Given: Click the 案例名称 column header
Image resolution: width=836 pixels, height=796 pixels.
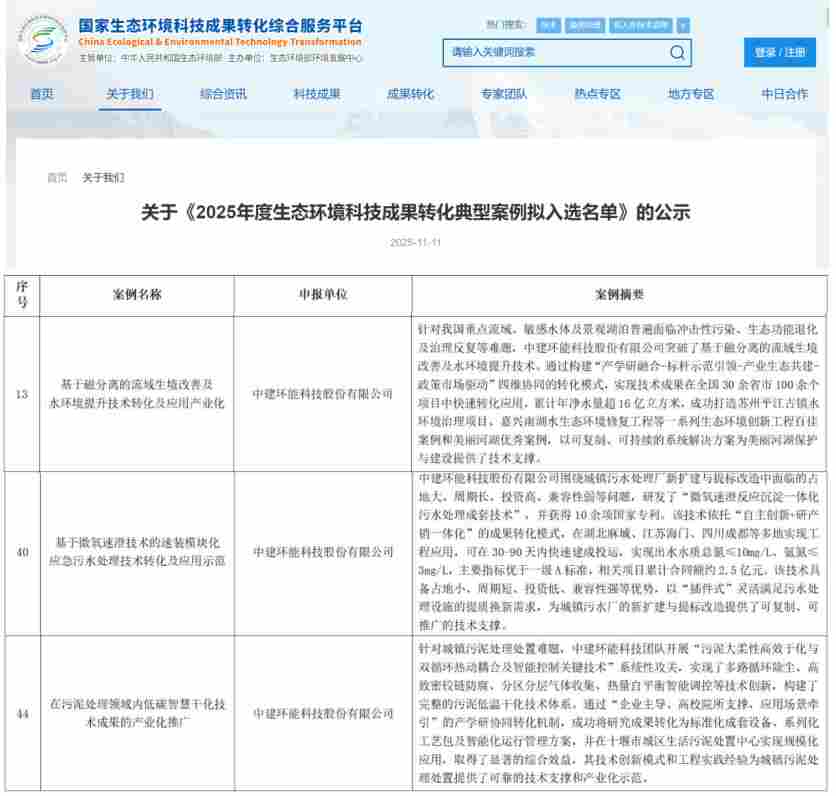Looking at the screenshot, I should pyautogui.click(x=137, y=294).
